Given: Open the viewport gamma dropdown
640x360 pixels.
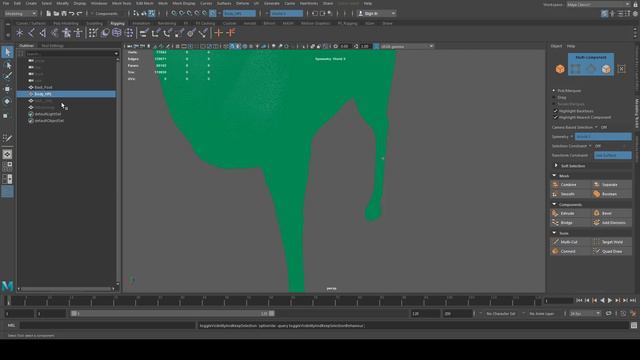Looking at the screenshot, I should click(407, 47).
